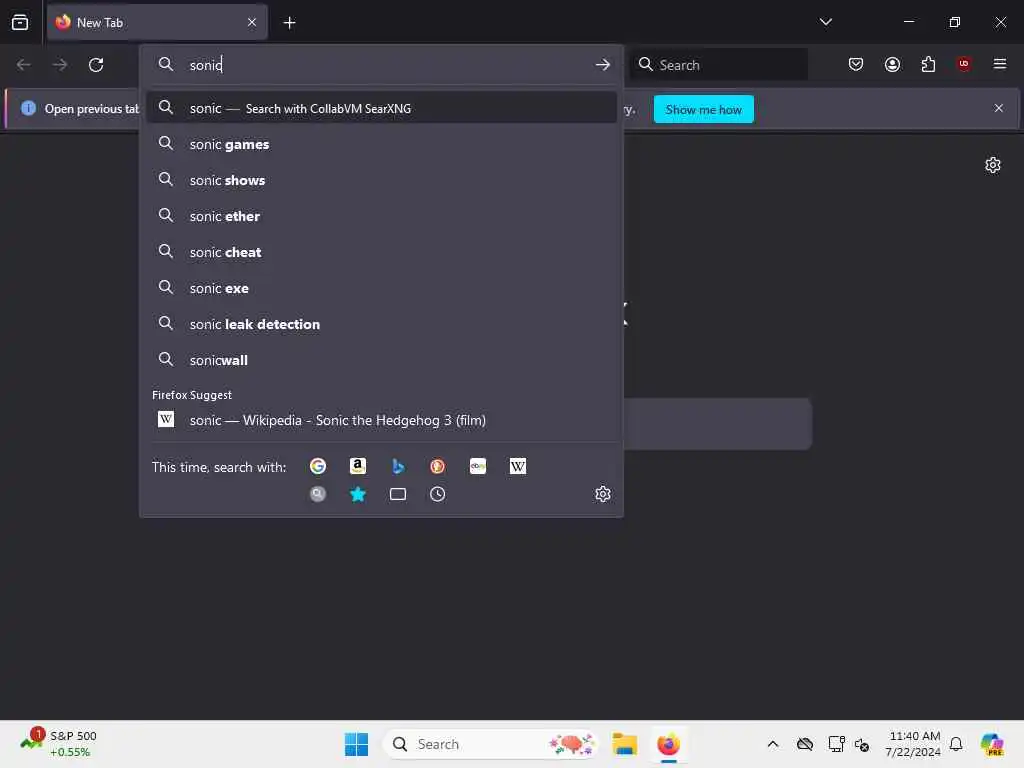Select the sonic cheat suggestion
This screenshot has width=1024, height=768.
tap(381, 252)
